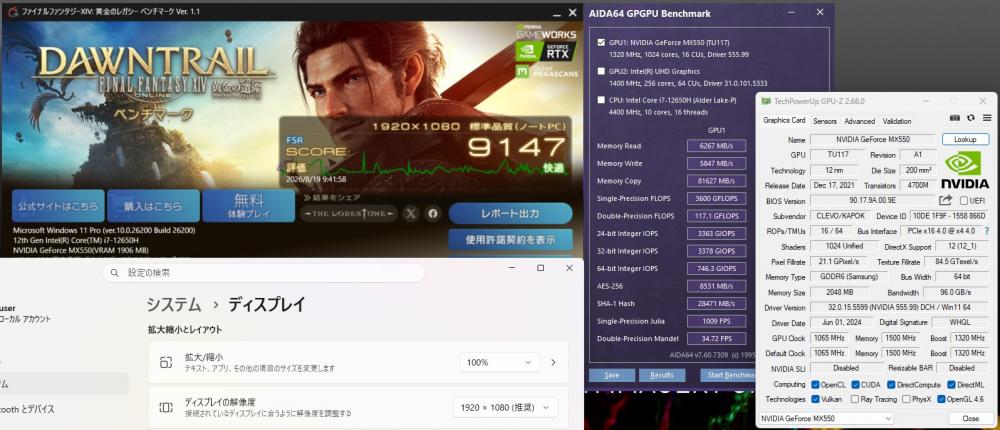This screenshot has width=1000, height=430.
Task: Click the レポート出力 button
Action: [510, 213]
